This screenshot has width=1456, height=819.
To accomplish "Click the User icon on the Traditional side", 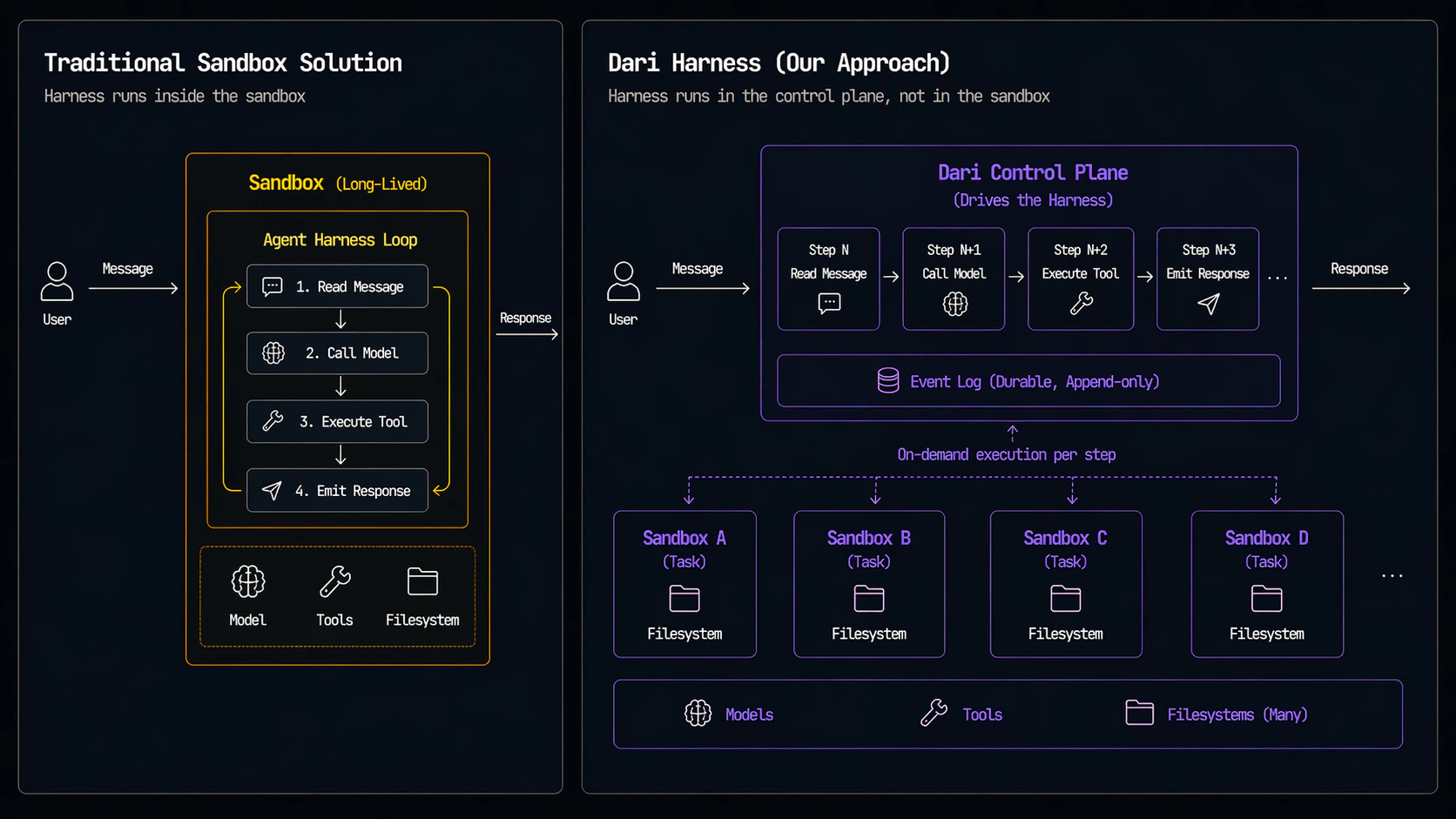I will [56, 283].
